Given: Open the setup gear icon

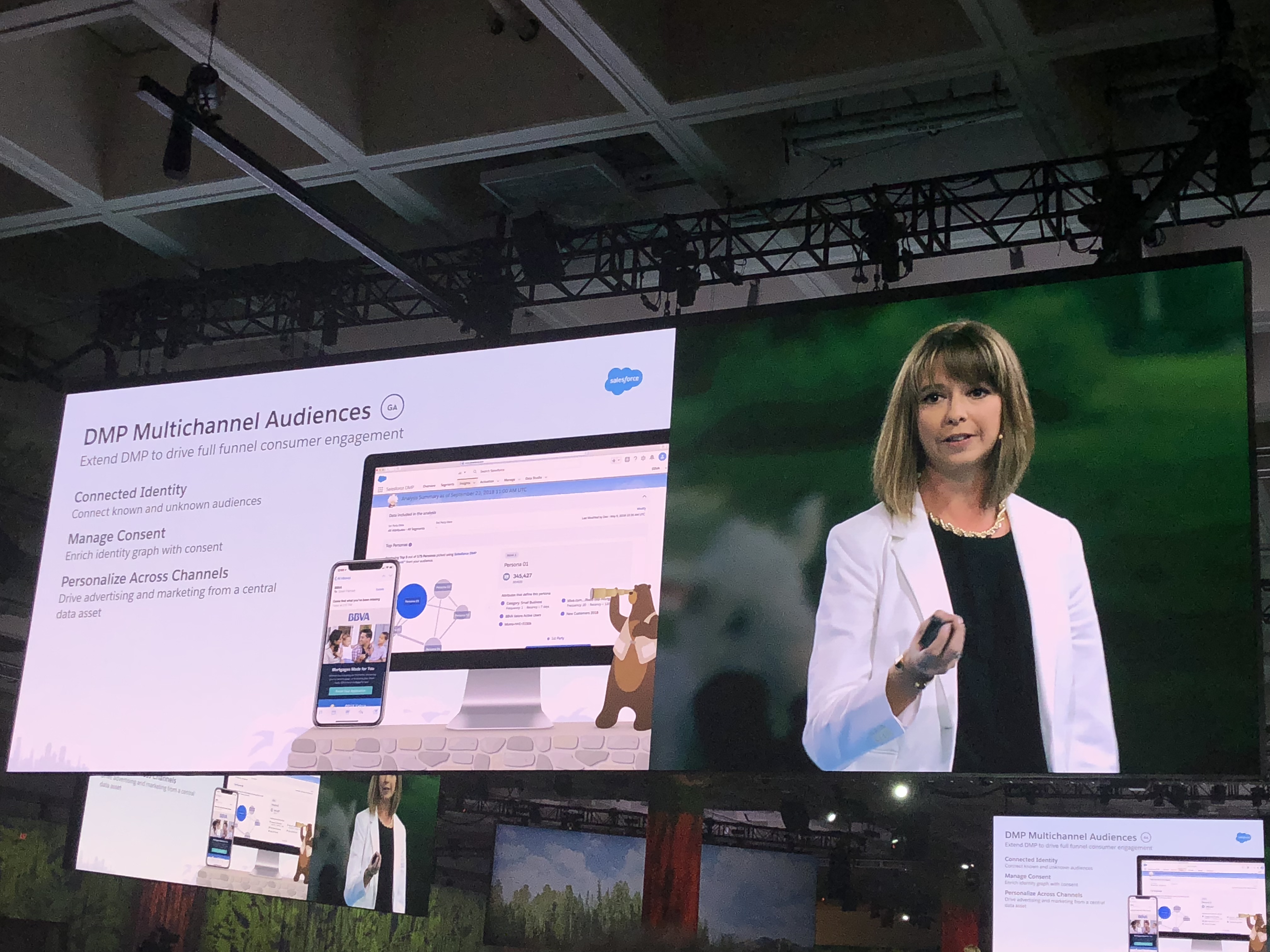Looking at the screenshot, I should [x=643, y=458].
